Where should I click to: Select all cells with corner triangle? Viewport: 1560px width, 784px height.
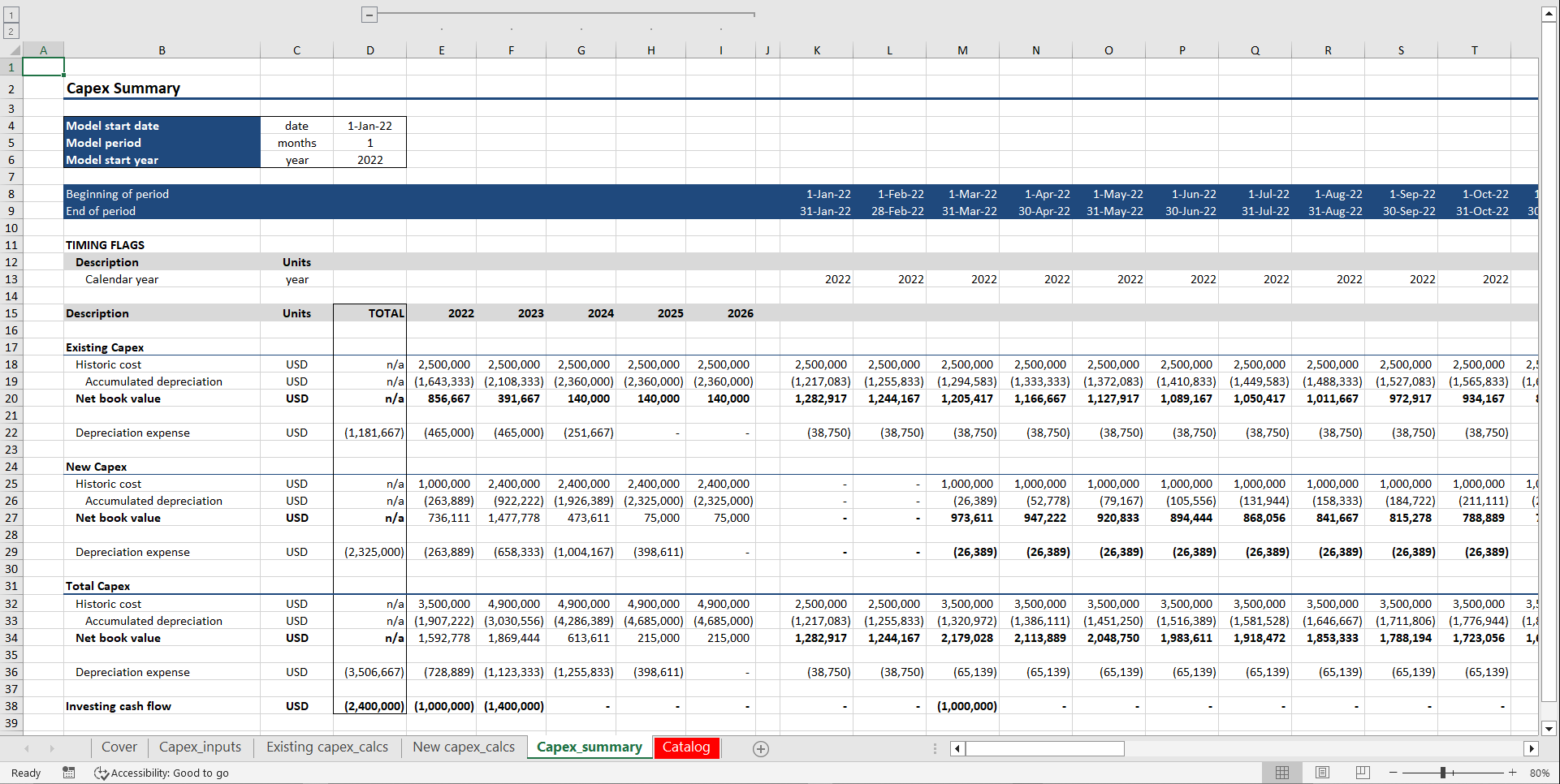(12, 50)
